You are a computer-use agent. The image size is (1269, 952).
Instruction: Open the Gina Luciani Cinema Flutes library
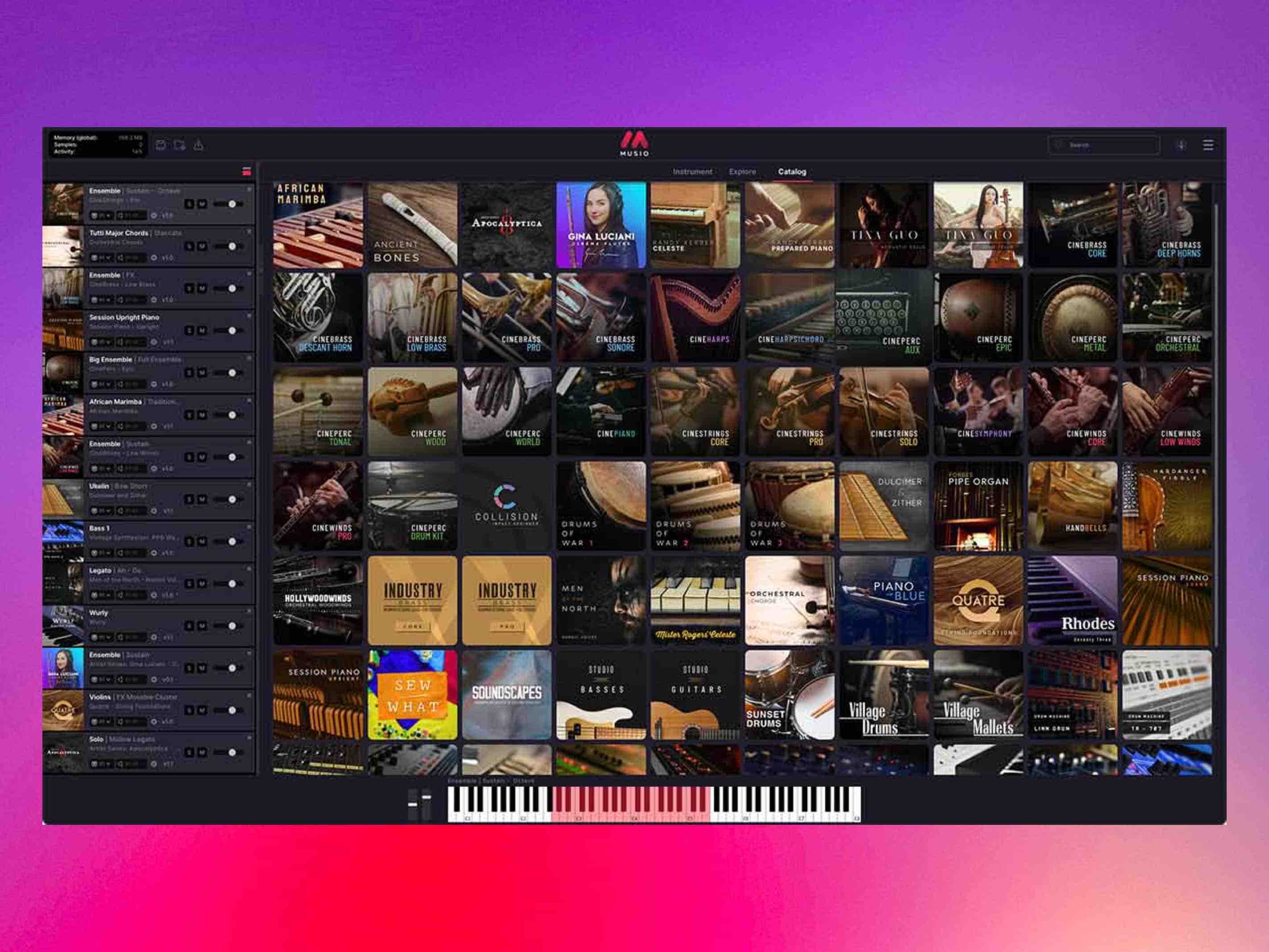[x=601, y=225]
